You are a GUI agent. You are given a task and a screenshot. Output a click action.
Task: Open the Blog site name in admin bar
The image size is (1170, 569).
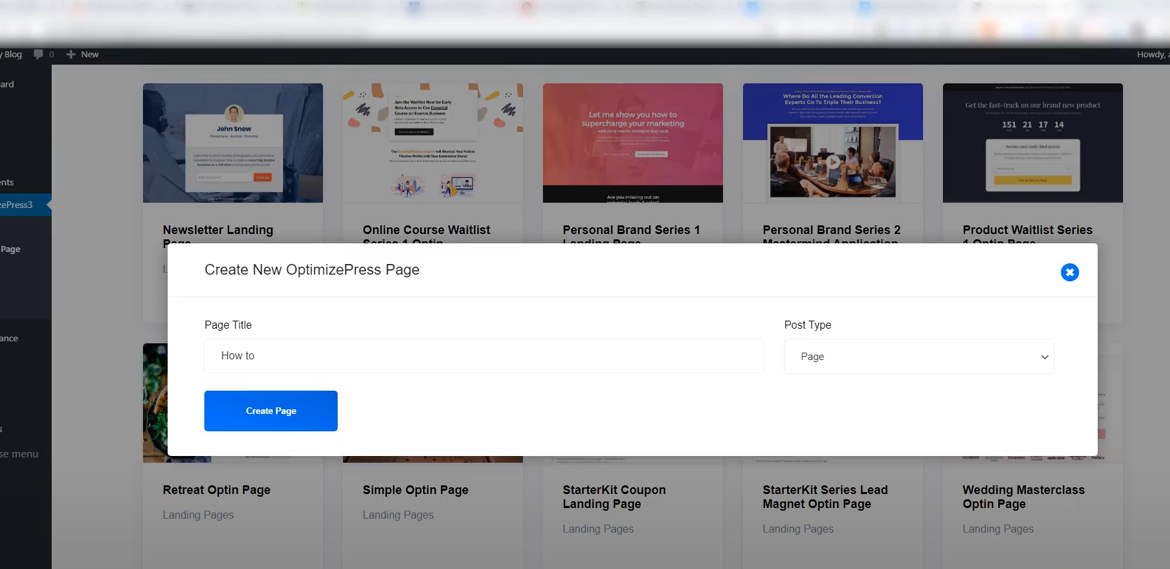(x=11, y=54)
